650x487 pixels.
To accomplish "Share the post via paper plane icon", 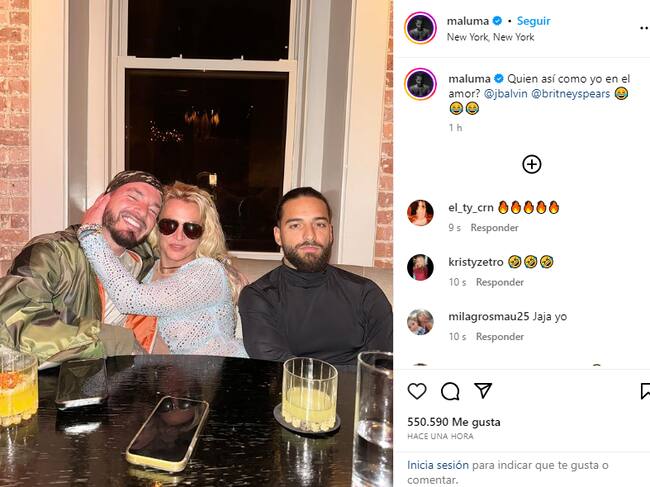I will (x=483, y=390).
